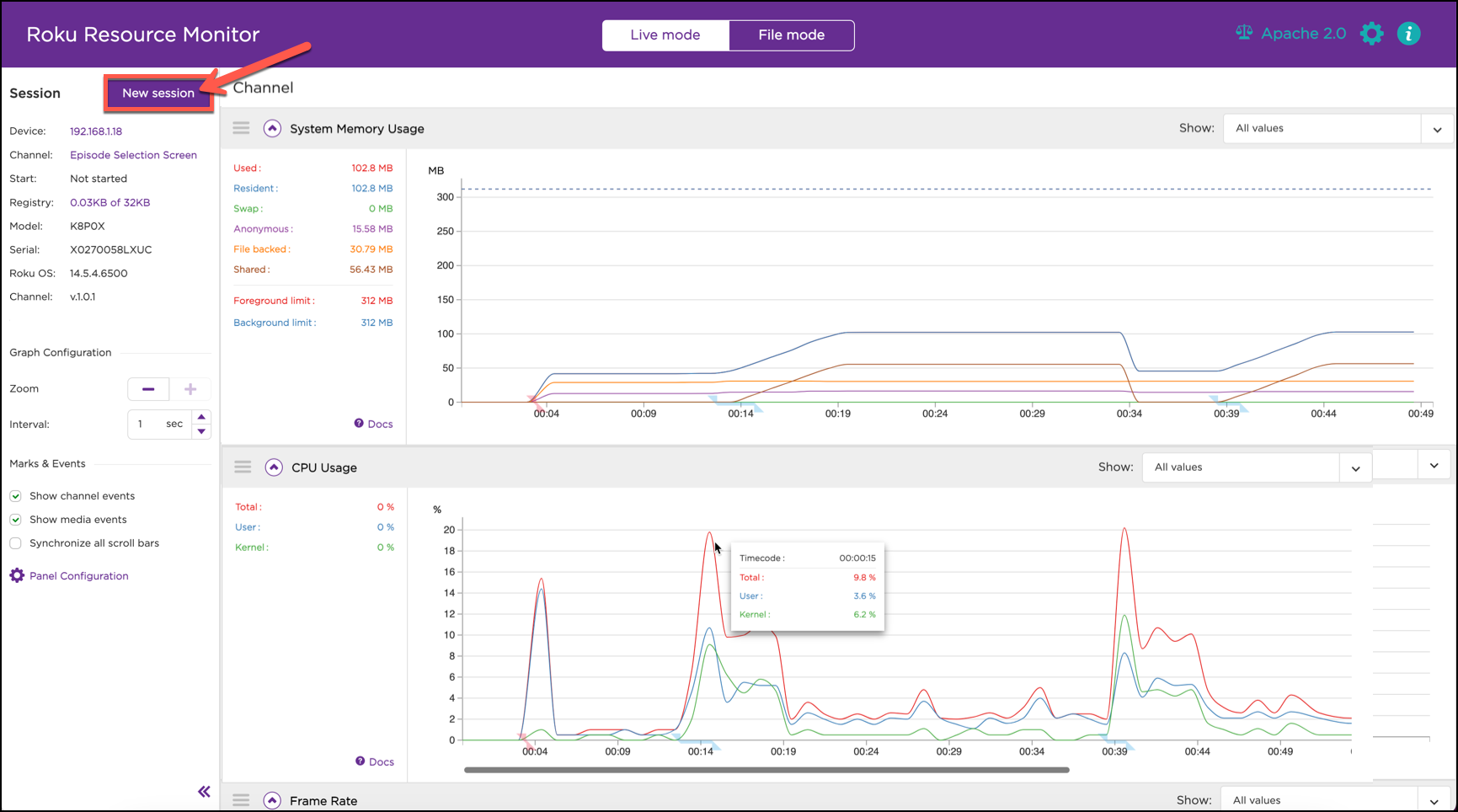Select Live mode
This screenshot has height=812, width=1458.
[665, 35]
